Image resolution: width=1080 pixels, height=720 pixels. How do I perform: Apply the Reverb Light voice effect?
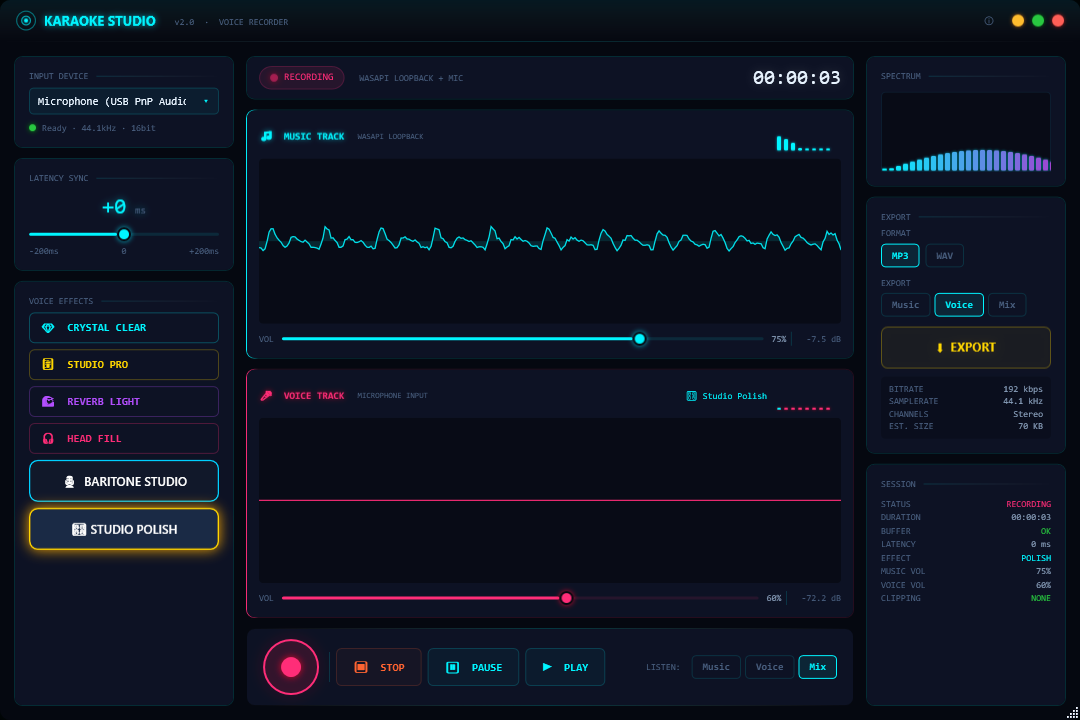click(124, 402)
